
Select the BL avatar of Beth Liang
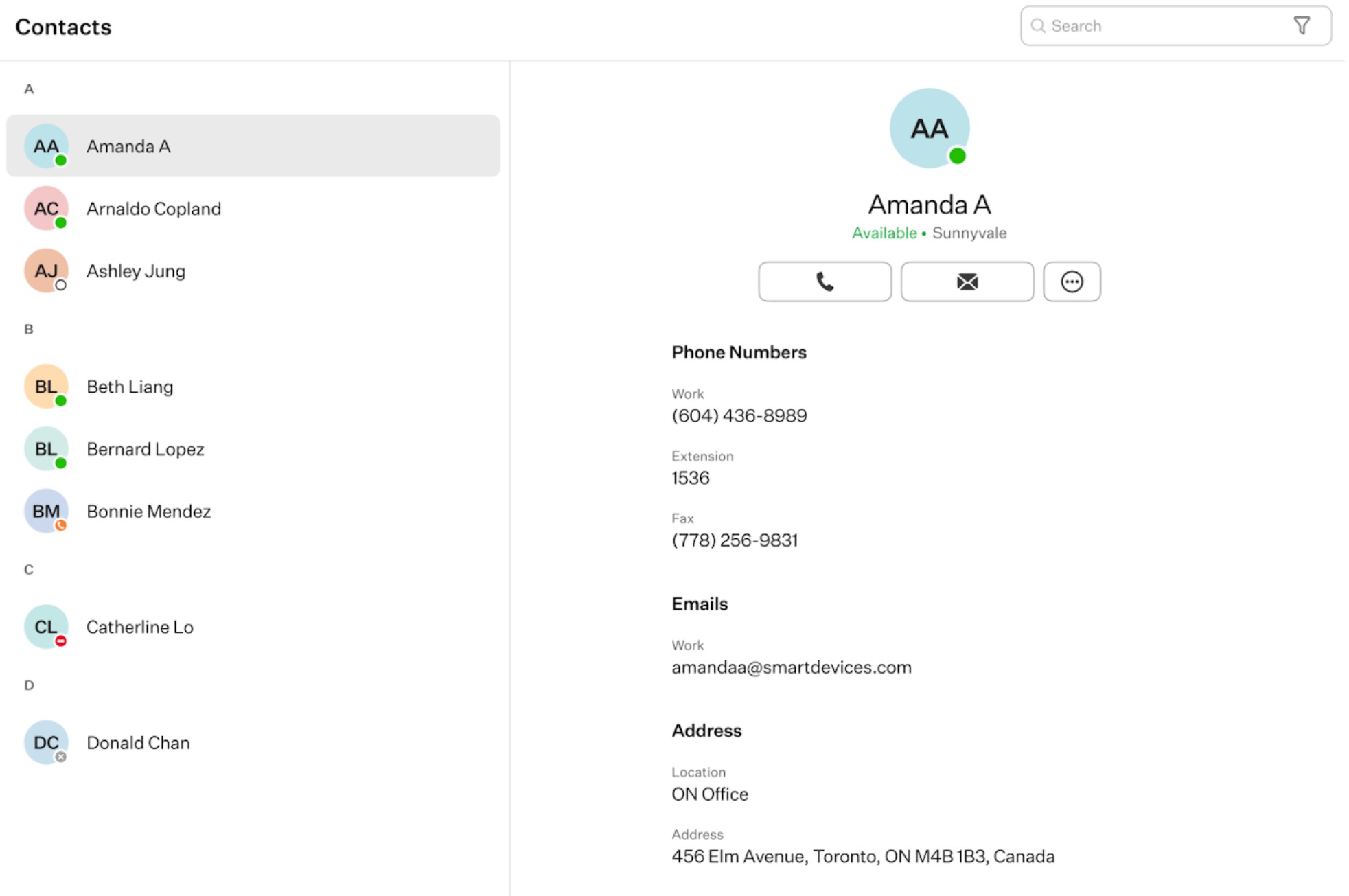point(46,387)
